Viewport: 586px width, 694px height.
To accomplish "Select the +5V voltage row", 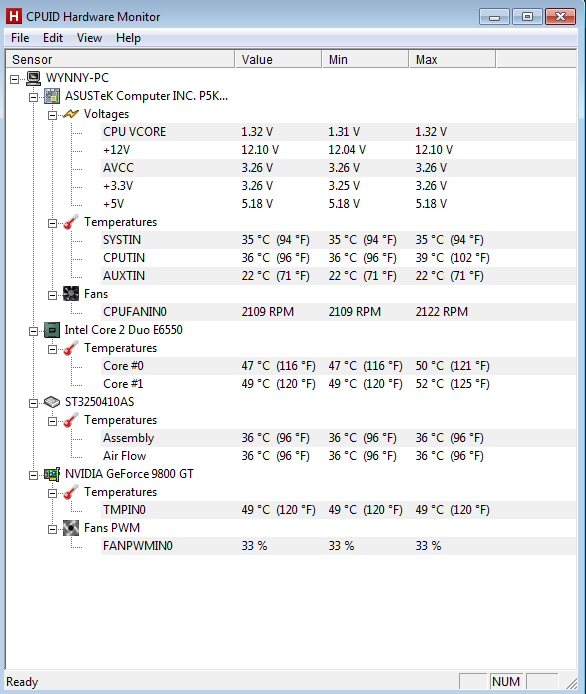I will click(x=339, y=204).
